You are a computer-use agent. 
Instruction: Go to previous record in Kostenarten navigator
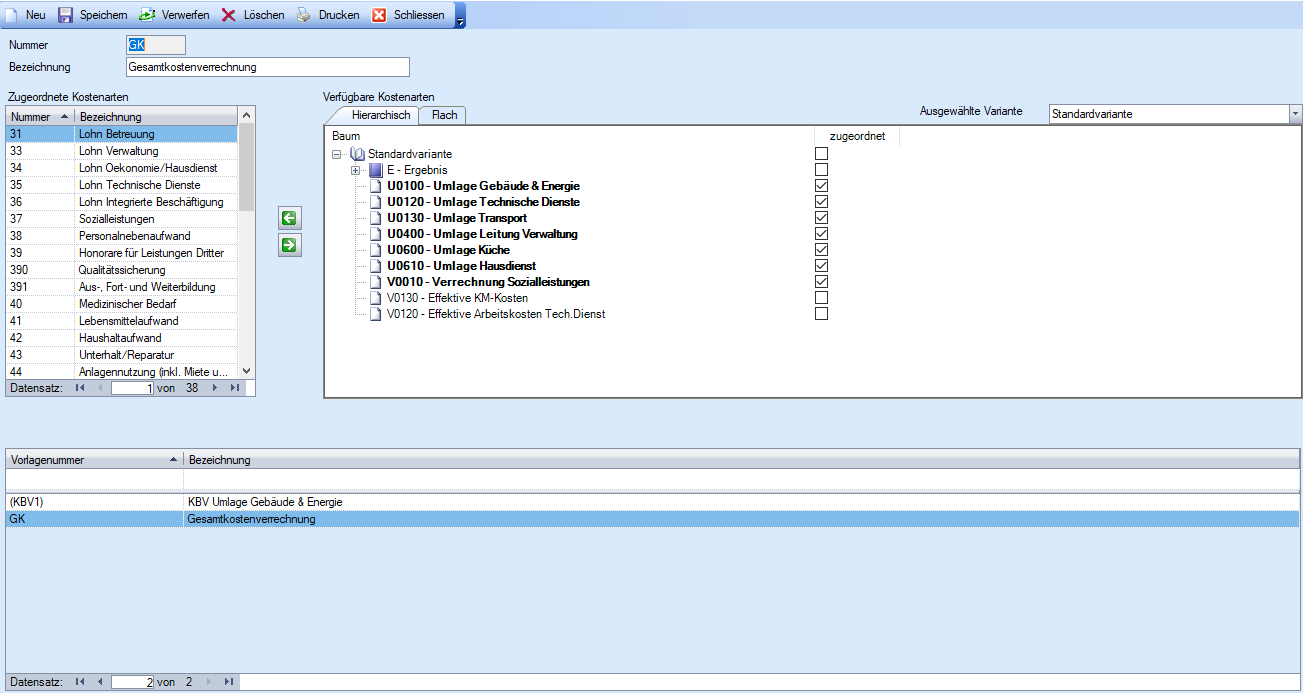(x=99, y=387)
